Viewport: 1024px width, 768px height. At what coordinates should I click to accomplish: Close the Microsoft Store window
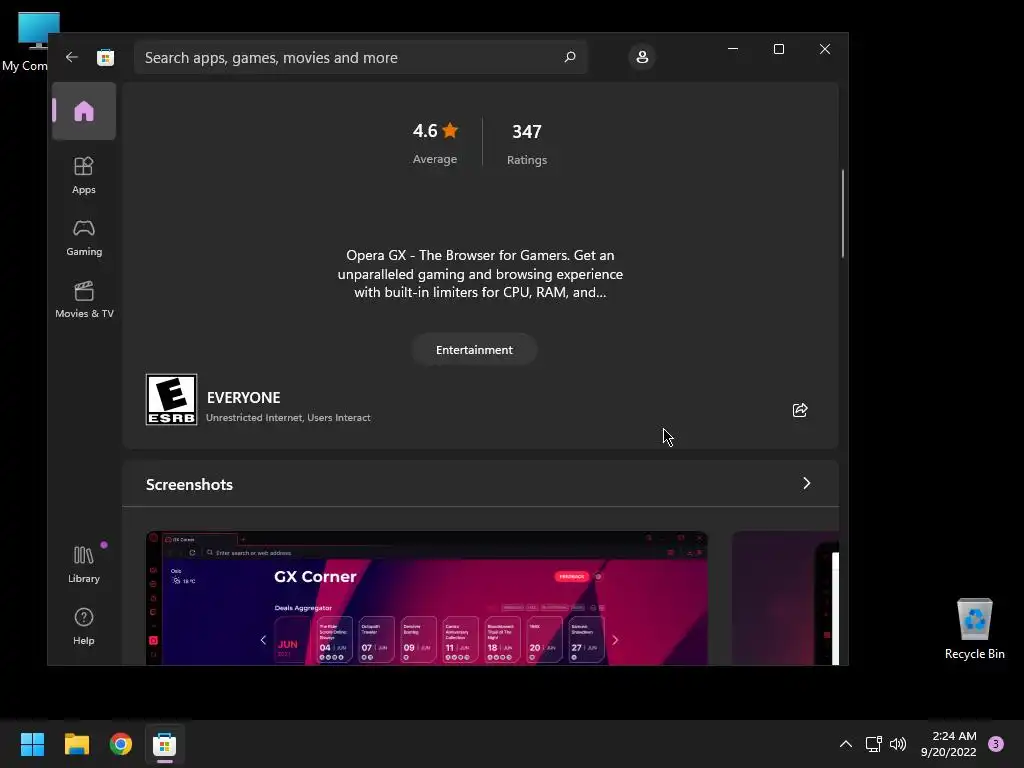[x=825, y=49]
